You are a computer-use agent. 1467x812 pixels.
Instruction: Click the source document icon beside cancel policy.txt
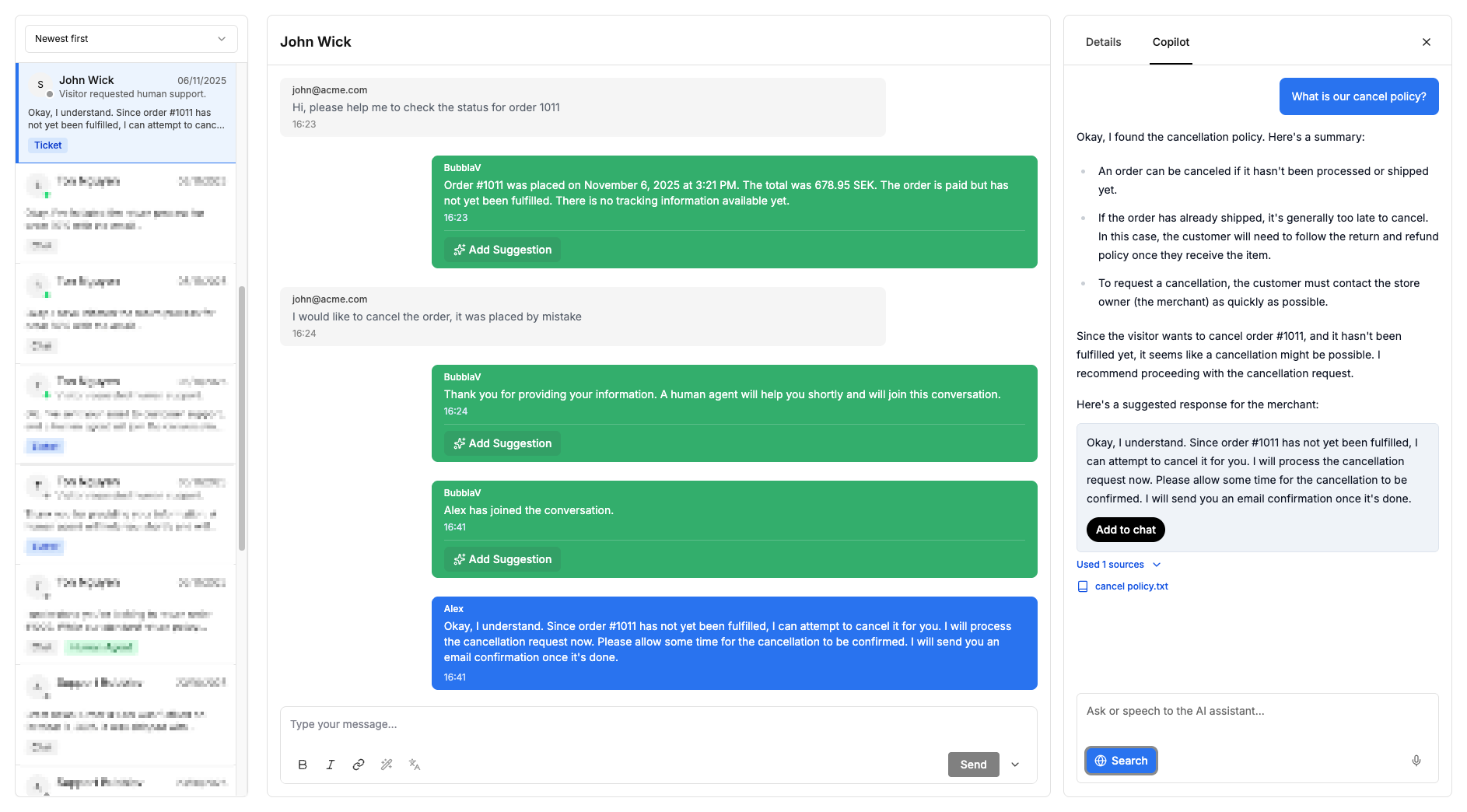pyautogui.click(x=1082, y=586)
